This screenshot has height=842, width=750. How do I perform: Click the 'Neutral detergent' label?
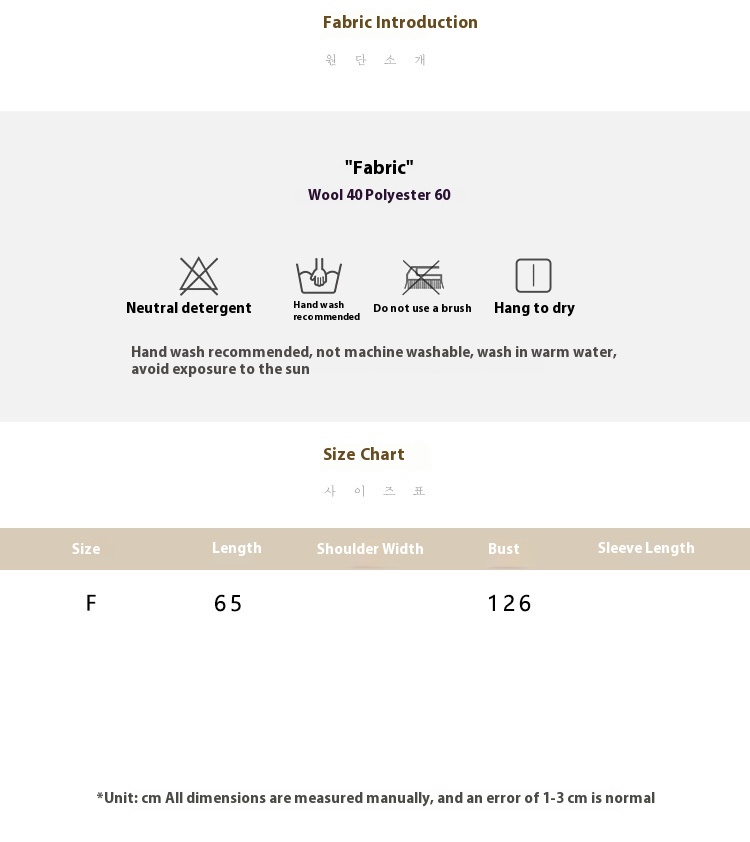point(189,308)
